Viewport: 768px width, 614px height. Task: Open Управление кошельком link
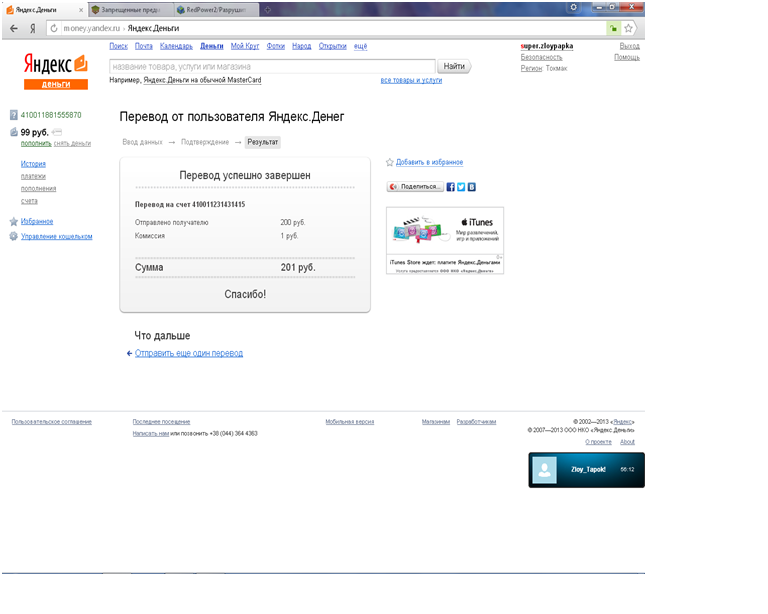click(56, 236)
